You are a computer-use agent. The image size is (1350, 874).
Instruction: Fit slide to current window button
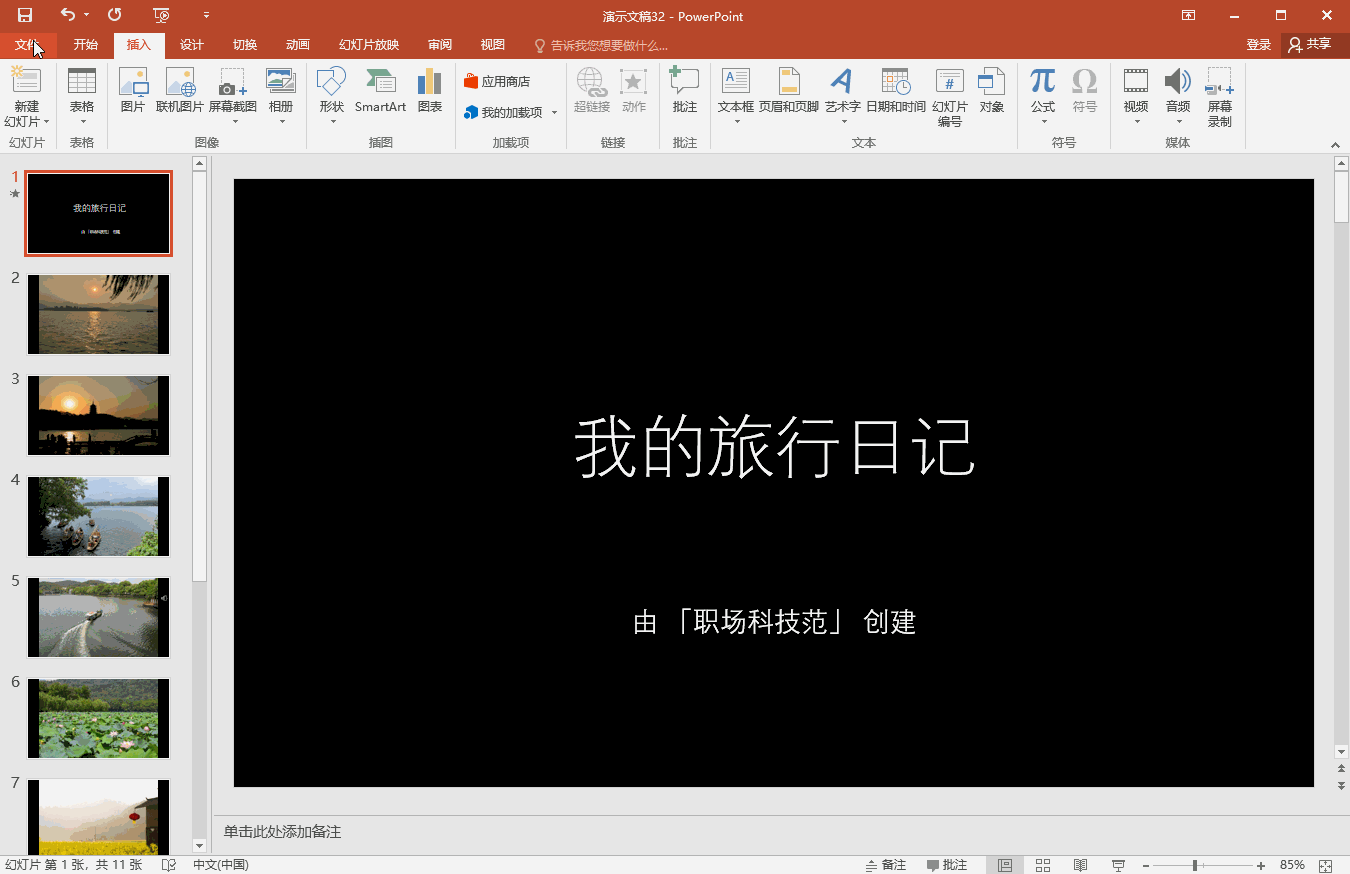[1326, 865]
